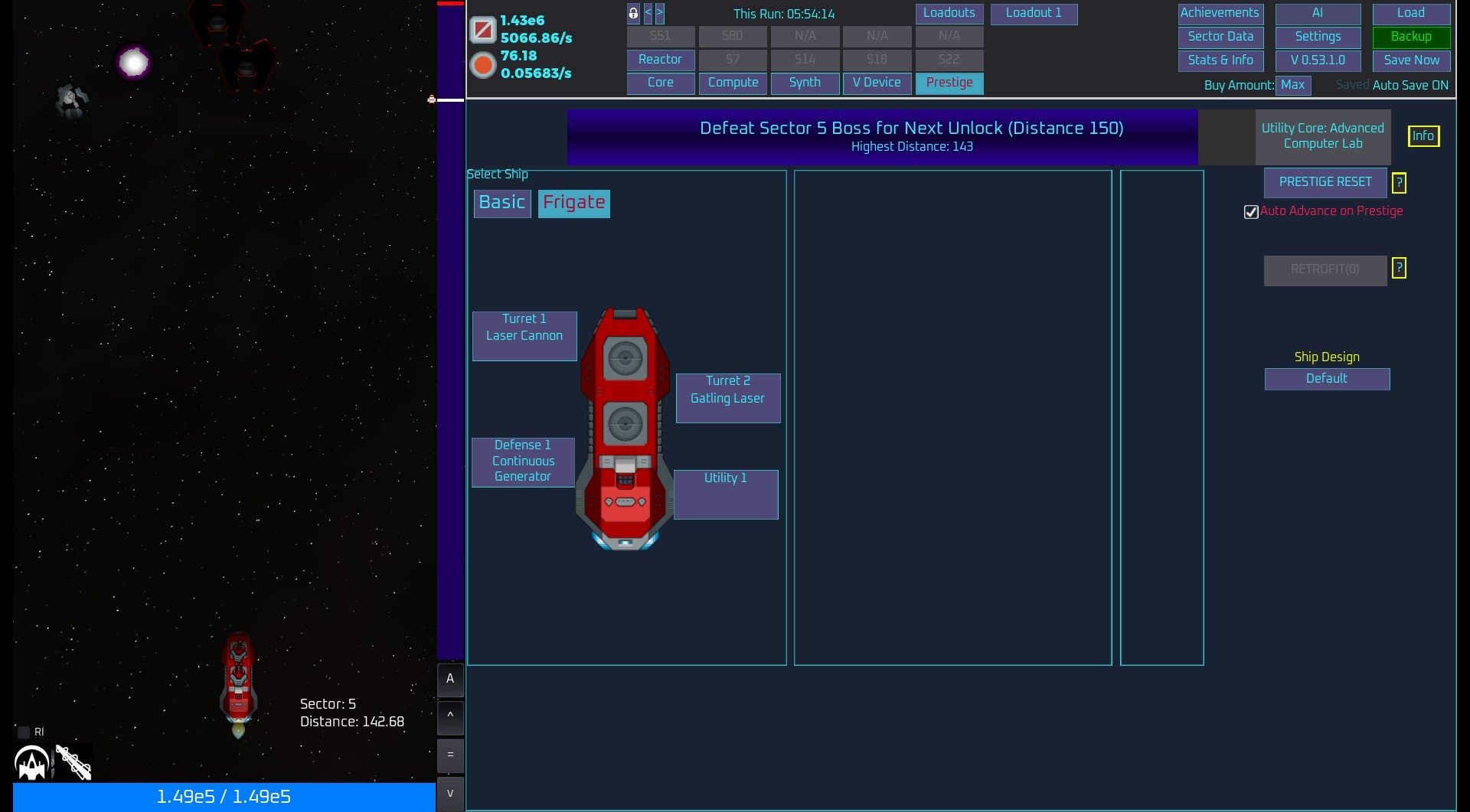Open the help icon beside RETROFIT
The height and width of the screenshot is (812, 1470).
click(x=1399, y=268)
